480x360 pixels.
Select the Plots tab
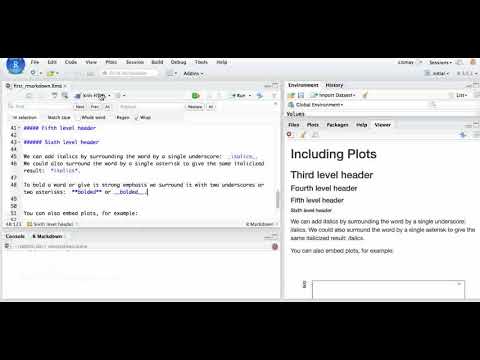tap(312, 125)
